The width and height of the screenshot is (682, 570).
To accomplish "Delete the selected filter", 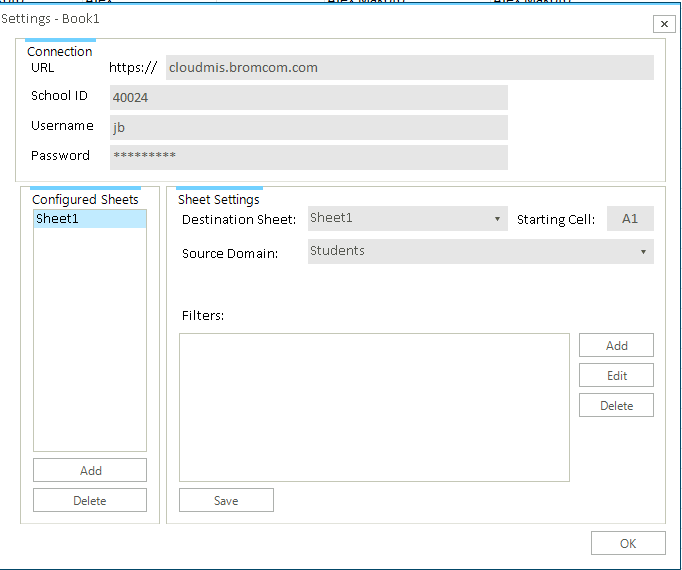I will pyautogui.click(x=616, y=406).
